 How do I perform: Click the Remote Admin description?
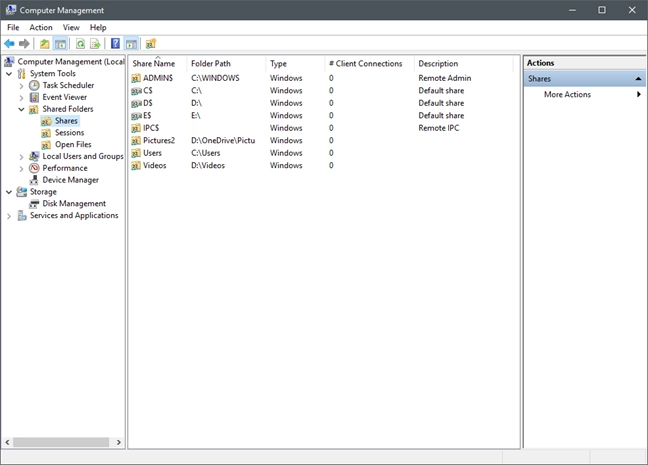445,78
